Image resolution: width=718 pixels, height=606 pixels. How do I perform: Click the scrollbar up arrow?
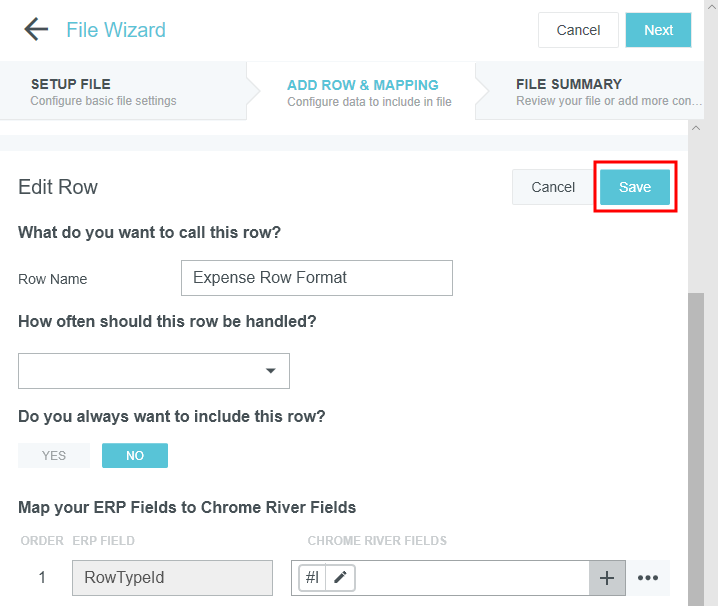697,129
